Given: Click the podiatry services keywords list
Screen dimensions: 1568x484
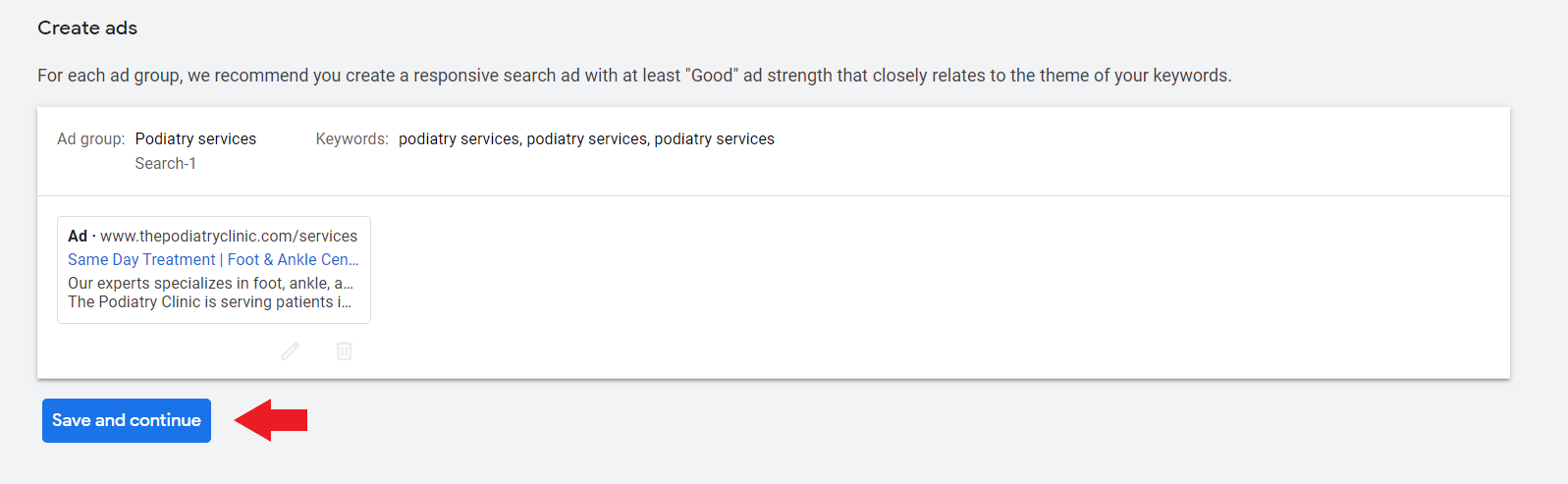Looking at the screenshot, I should point(586,138).
